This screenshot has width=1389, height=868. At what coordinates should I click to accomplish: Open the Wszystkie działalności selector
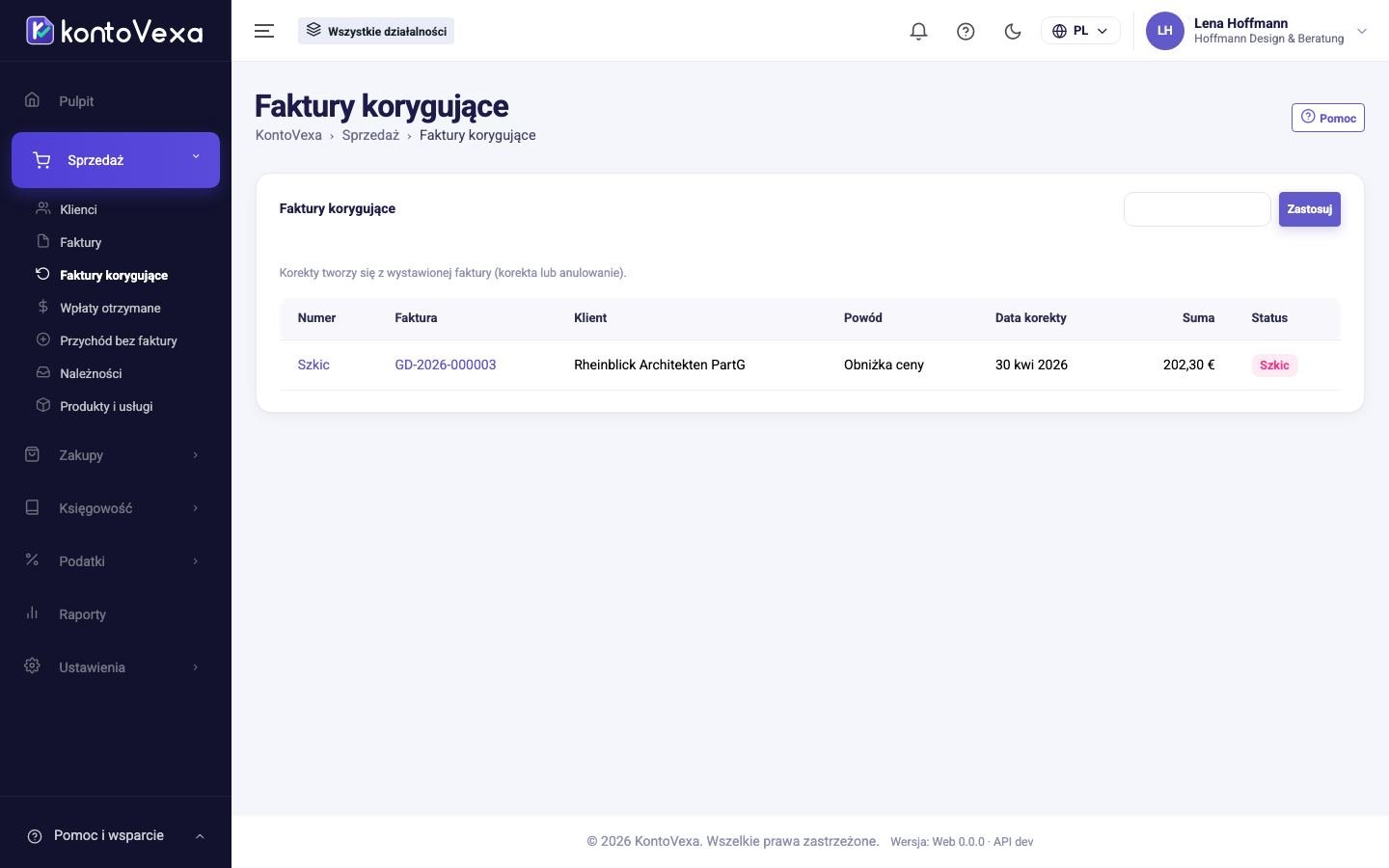coord(376,31)
